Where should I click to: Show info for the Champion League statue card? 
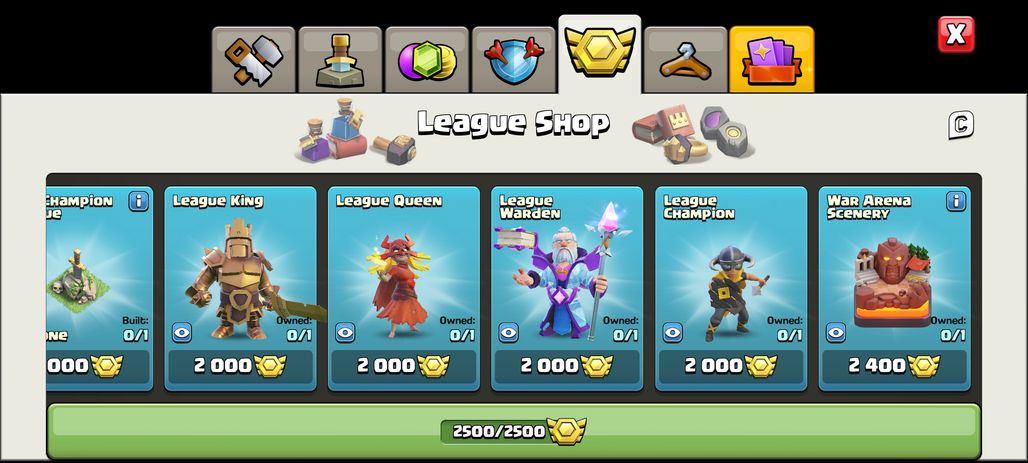pyautogui.click(x=138, y=201)
